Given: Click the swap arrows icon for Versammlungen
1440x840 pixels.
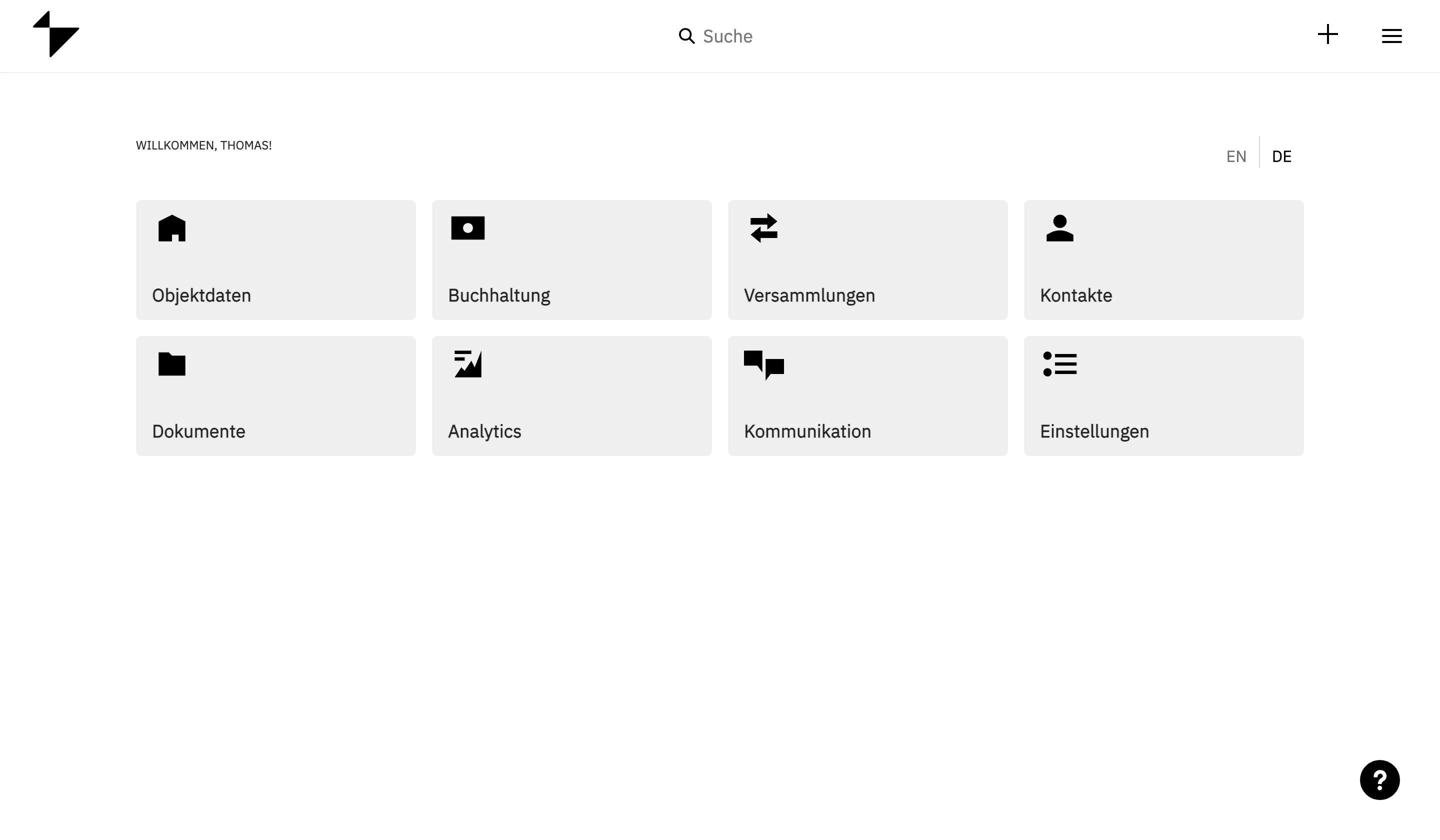Looking at the screenshot, I should [764, 228].
